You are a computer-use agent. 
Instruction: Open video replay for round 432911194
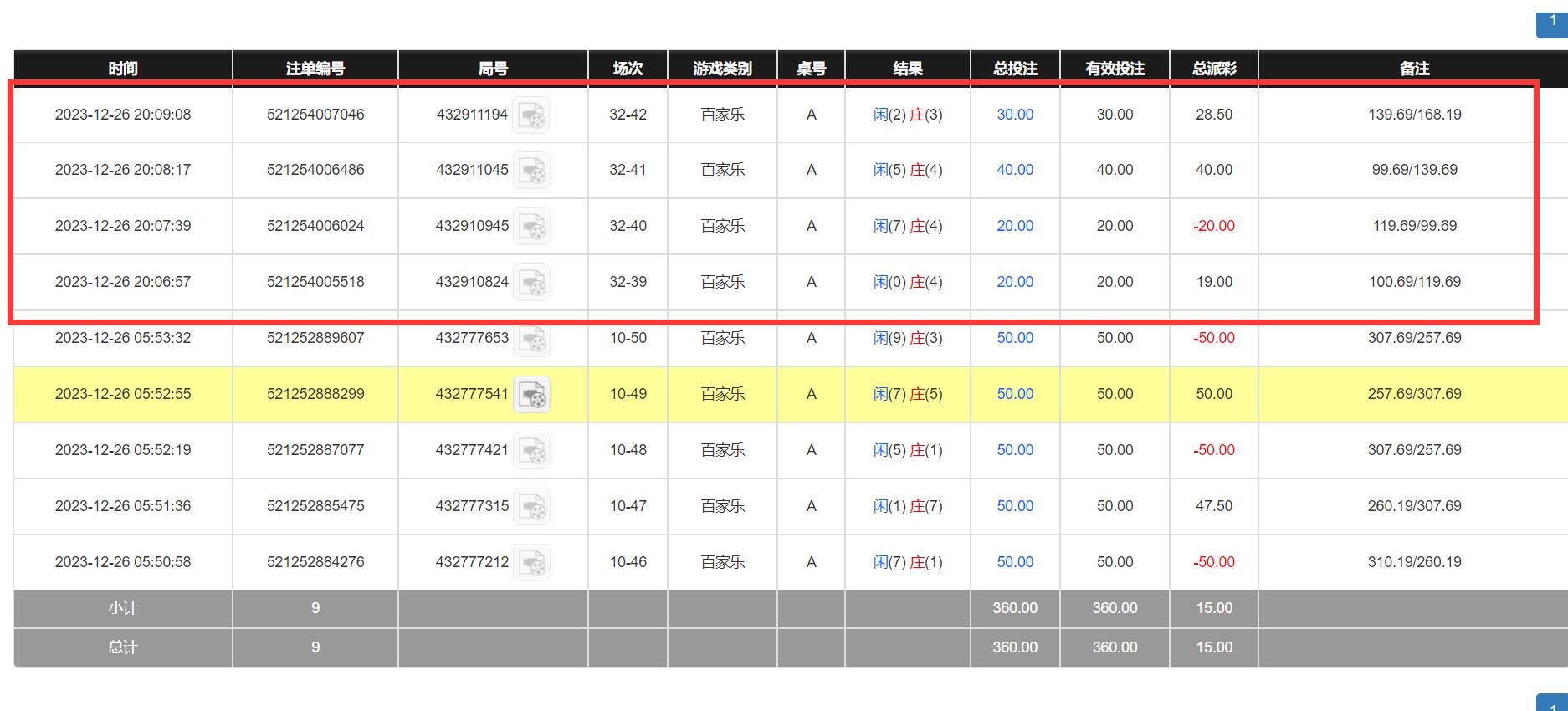(531, 115)
